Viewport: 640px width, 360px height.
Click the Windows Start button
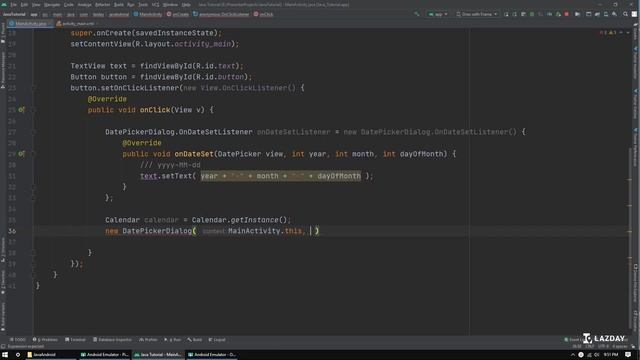5,355
